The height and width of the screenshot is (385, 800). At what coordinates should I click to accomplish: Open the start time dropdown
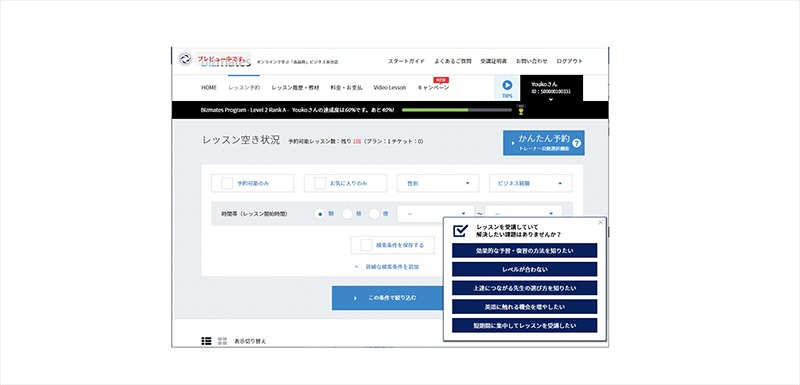(x=436, y=214)
